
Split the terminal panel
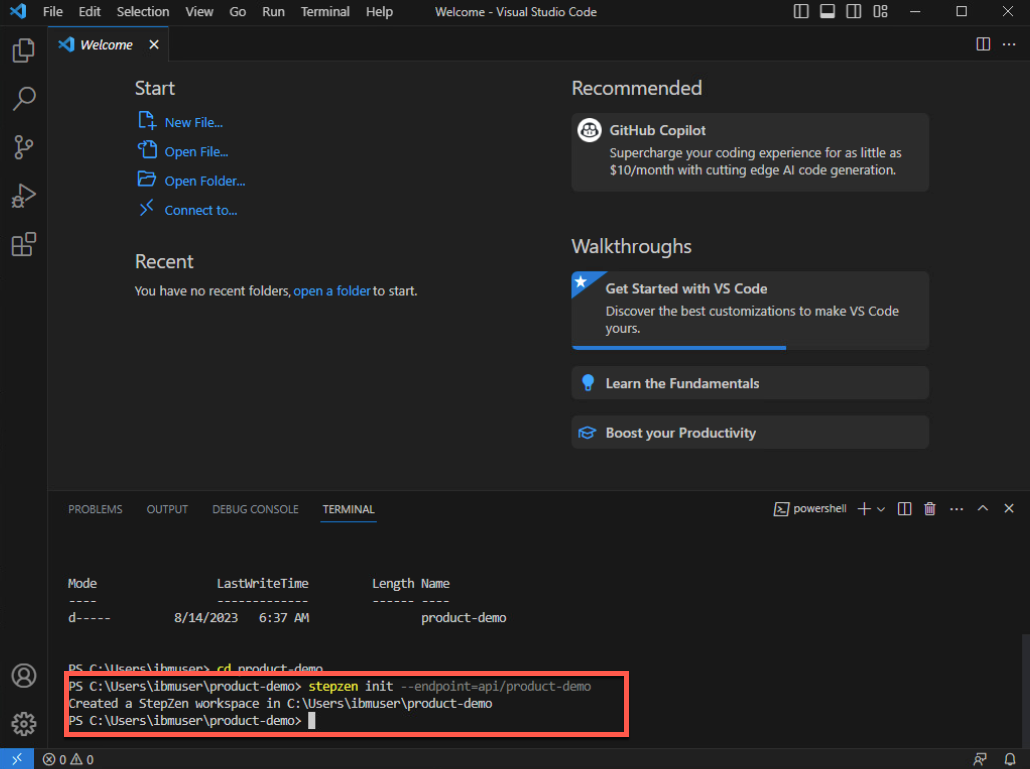[x=905, y=509]
